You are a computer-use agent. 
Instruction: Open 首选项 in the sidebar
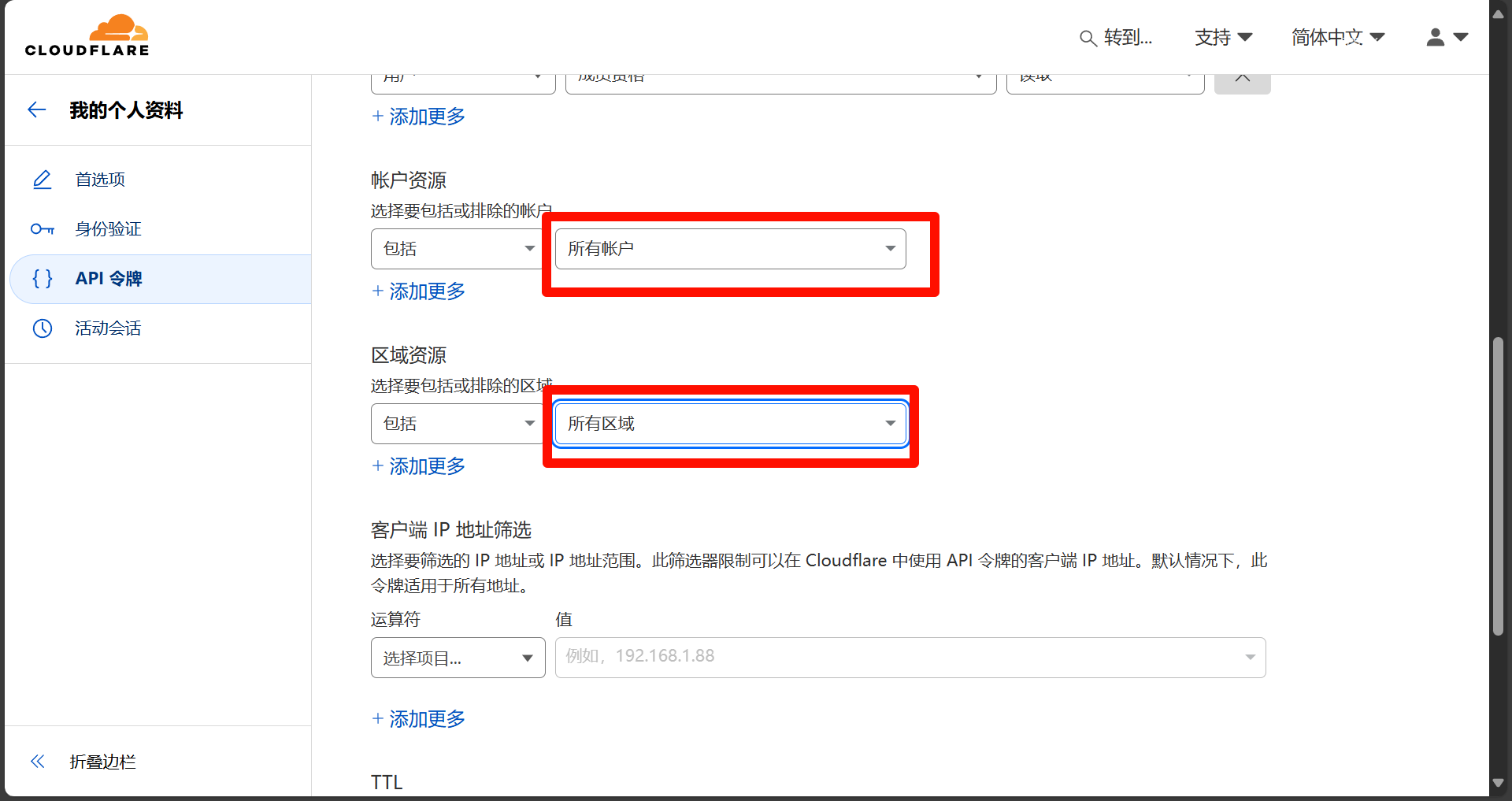160,180
